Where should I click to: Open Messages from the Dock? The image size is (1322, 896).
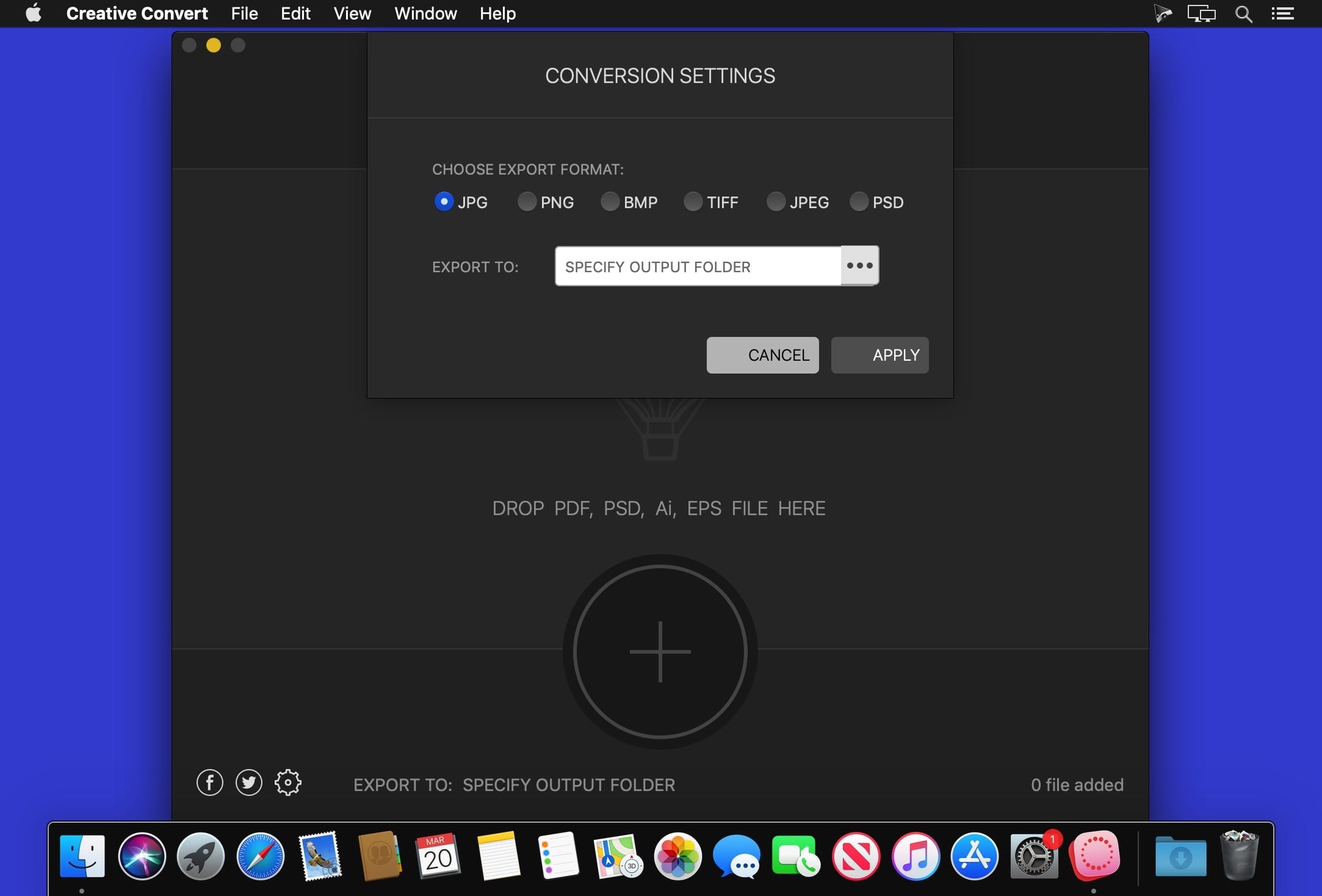coord(737,856)
